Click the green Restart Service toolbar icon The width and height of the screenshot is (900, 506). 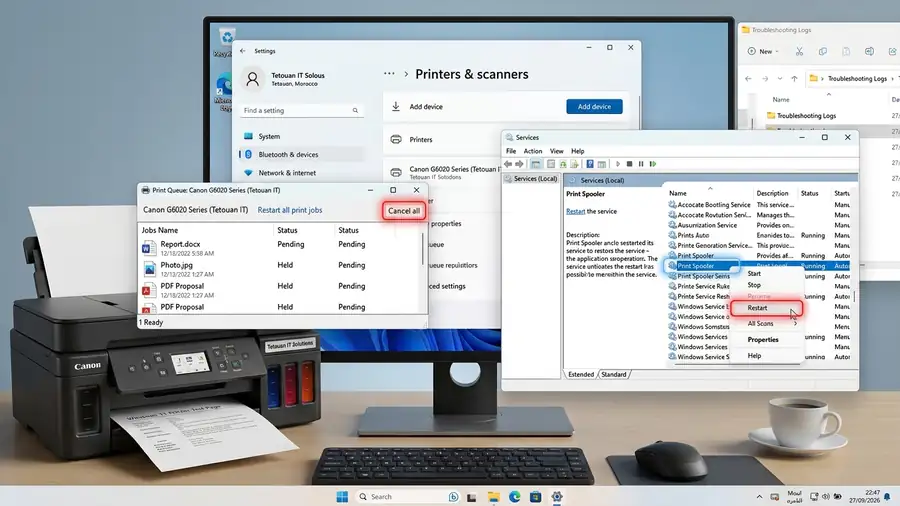click(653, 164)
